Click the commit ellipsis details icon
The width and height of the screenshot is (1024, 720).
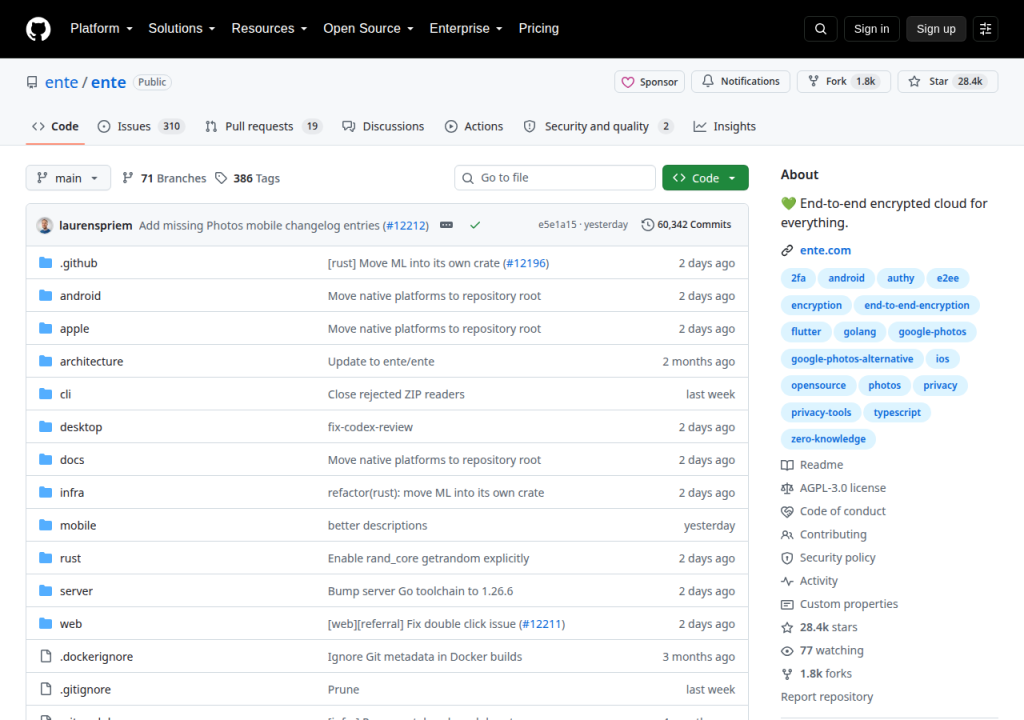[446, 225]
